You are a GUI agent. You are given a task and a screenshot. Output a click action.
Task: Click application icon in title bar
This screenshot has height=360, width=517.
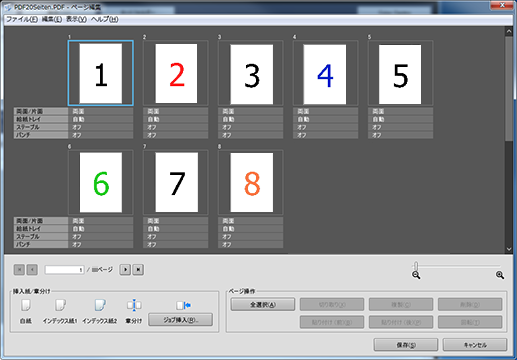click(8, 7)
